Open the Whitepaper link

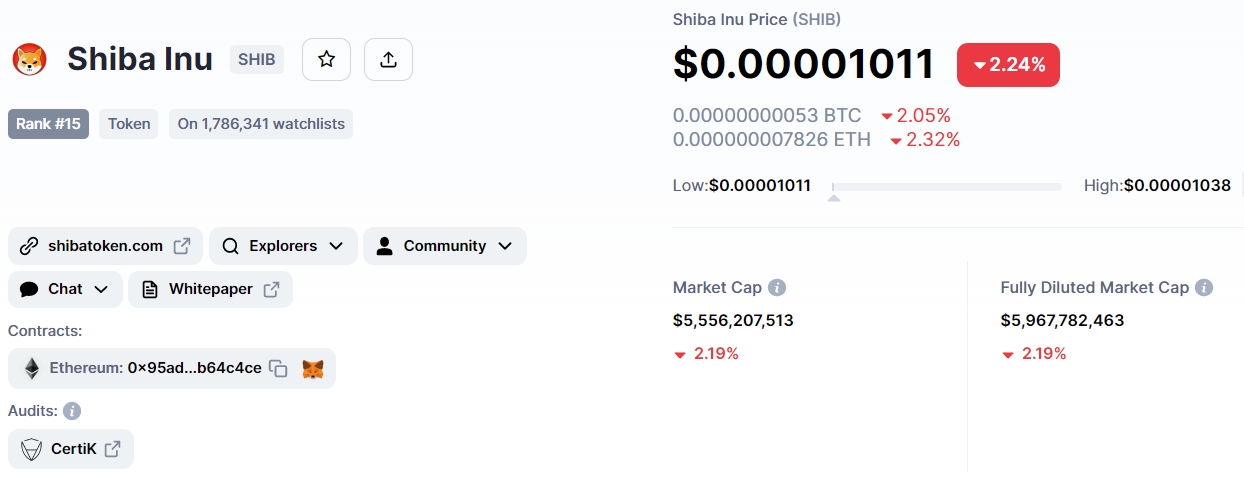pos(210,289)
